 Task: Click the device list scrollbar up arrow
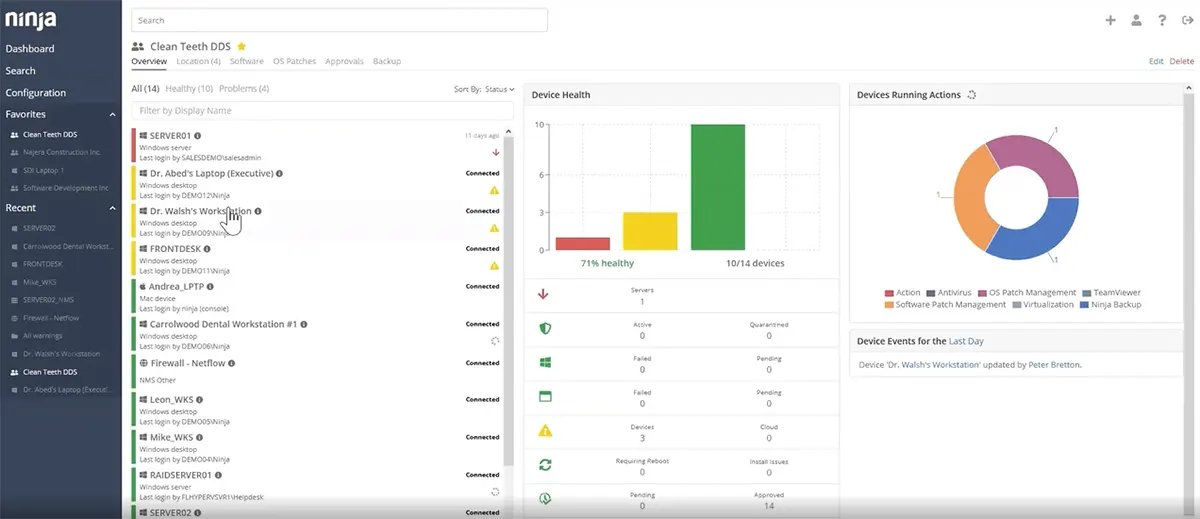[x=507, y=131]
